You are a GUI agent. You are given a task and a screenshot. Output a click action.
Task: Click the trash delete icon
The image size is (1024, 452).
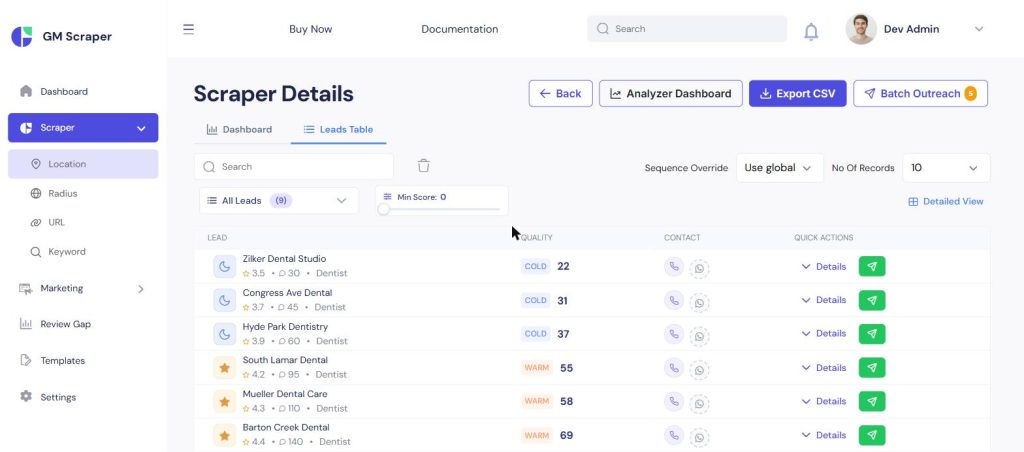pos(424,166)
